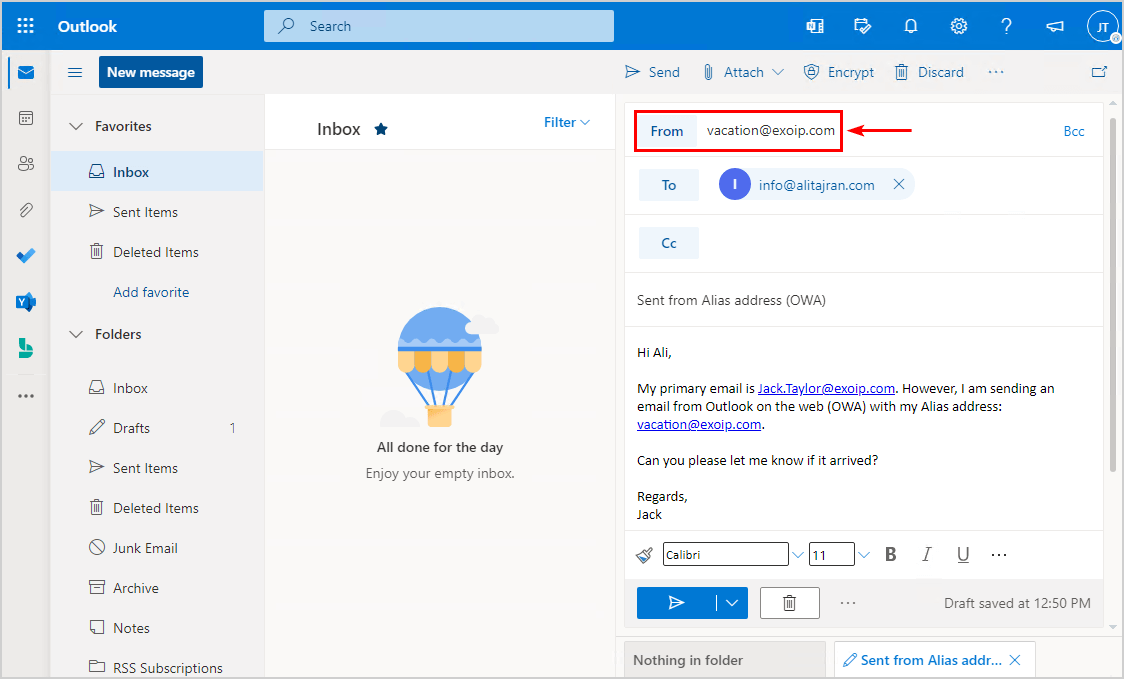Open font size dropdown arrow
Screen dimensions: 1124x679
[x=864, y=554]
